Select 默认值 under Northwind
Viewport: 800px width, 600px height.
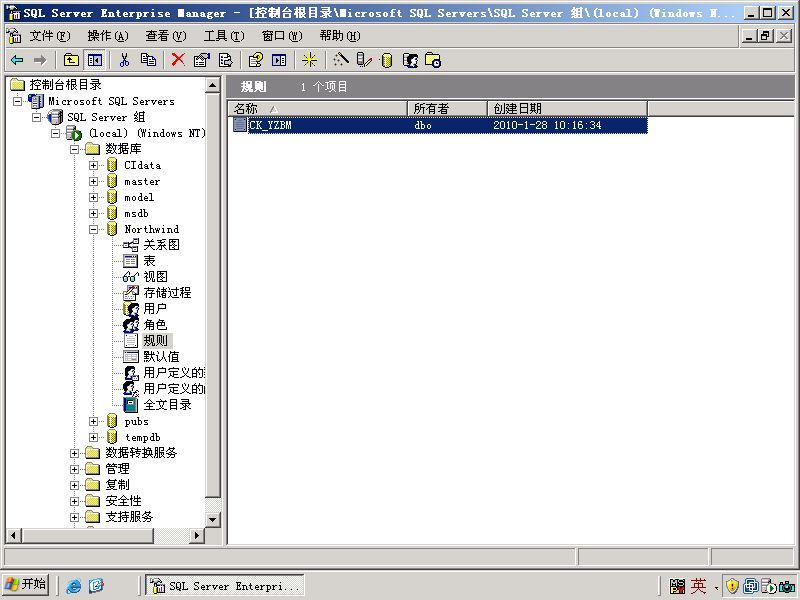(x=161, y=357)
